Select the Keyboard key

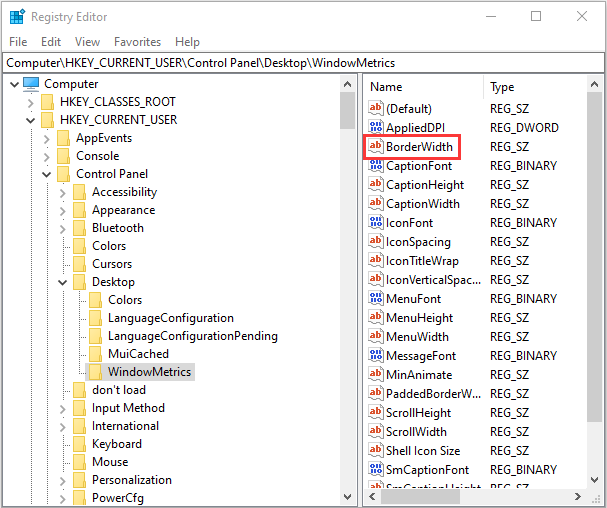click(117, 444)
